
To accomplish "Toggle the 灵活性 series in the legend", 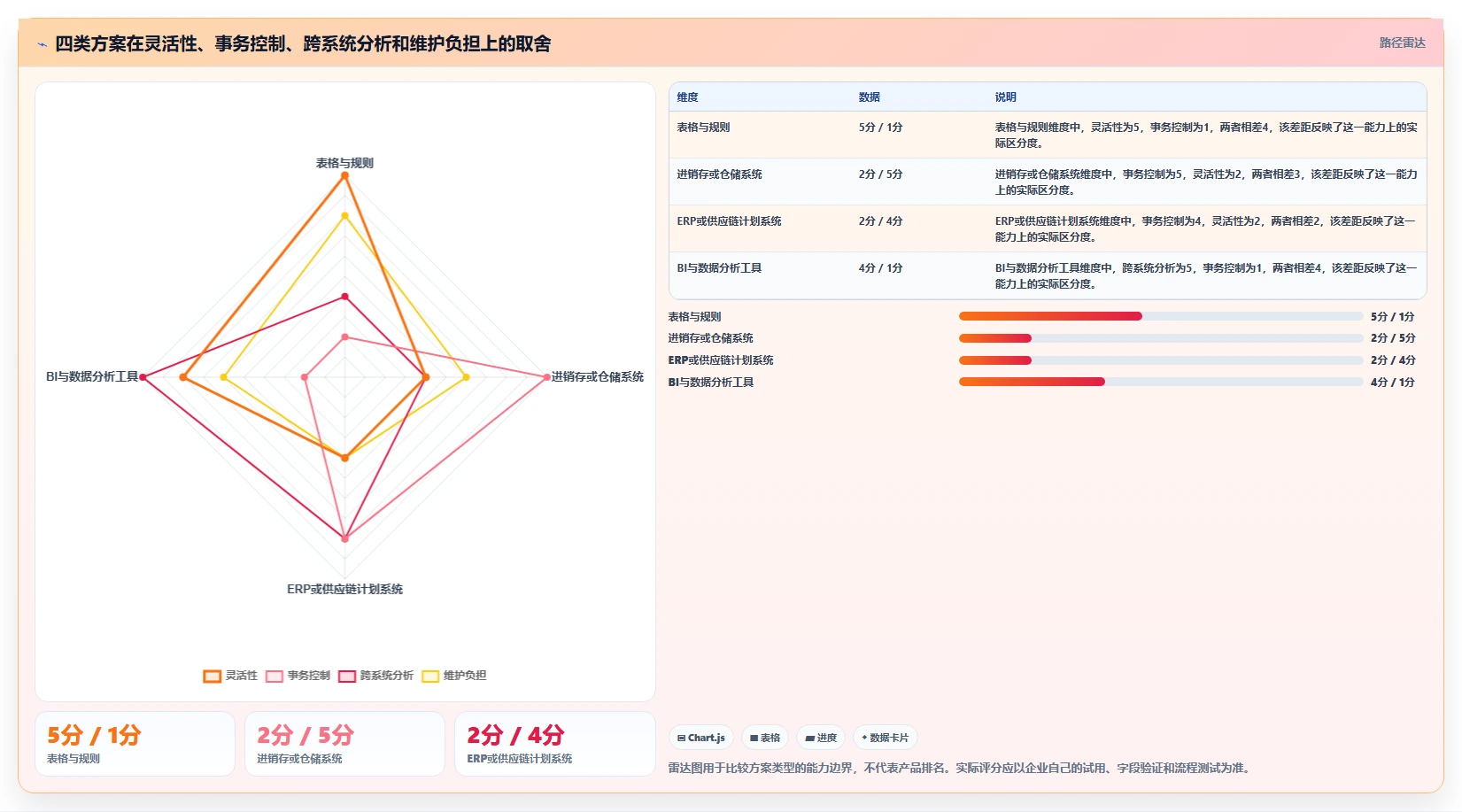I will 230,676.
